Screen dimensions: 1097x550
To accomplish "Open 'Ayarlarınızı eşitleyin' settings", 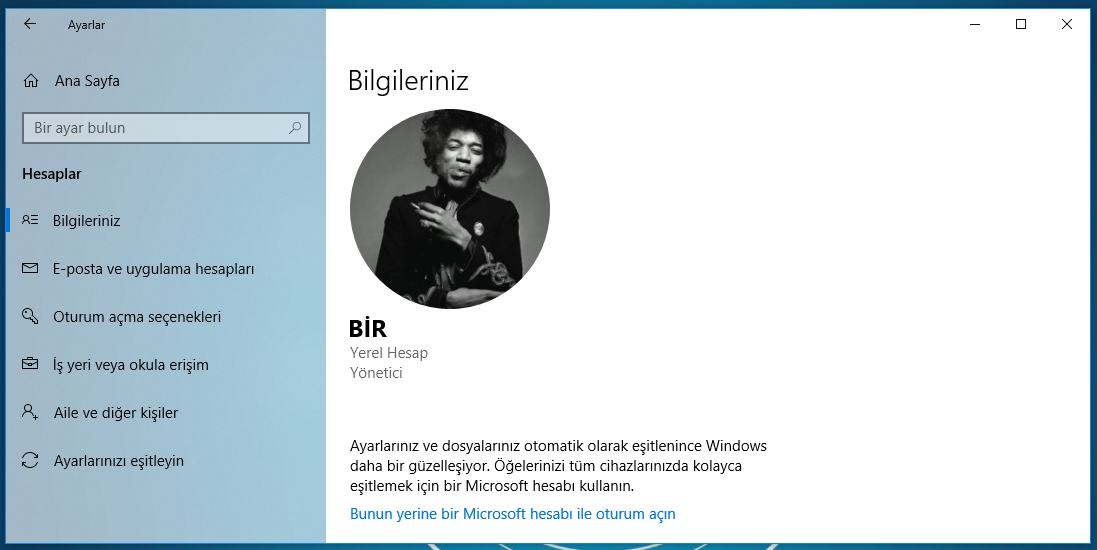I will click(x=118, y=461).
